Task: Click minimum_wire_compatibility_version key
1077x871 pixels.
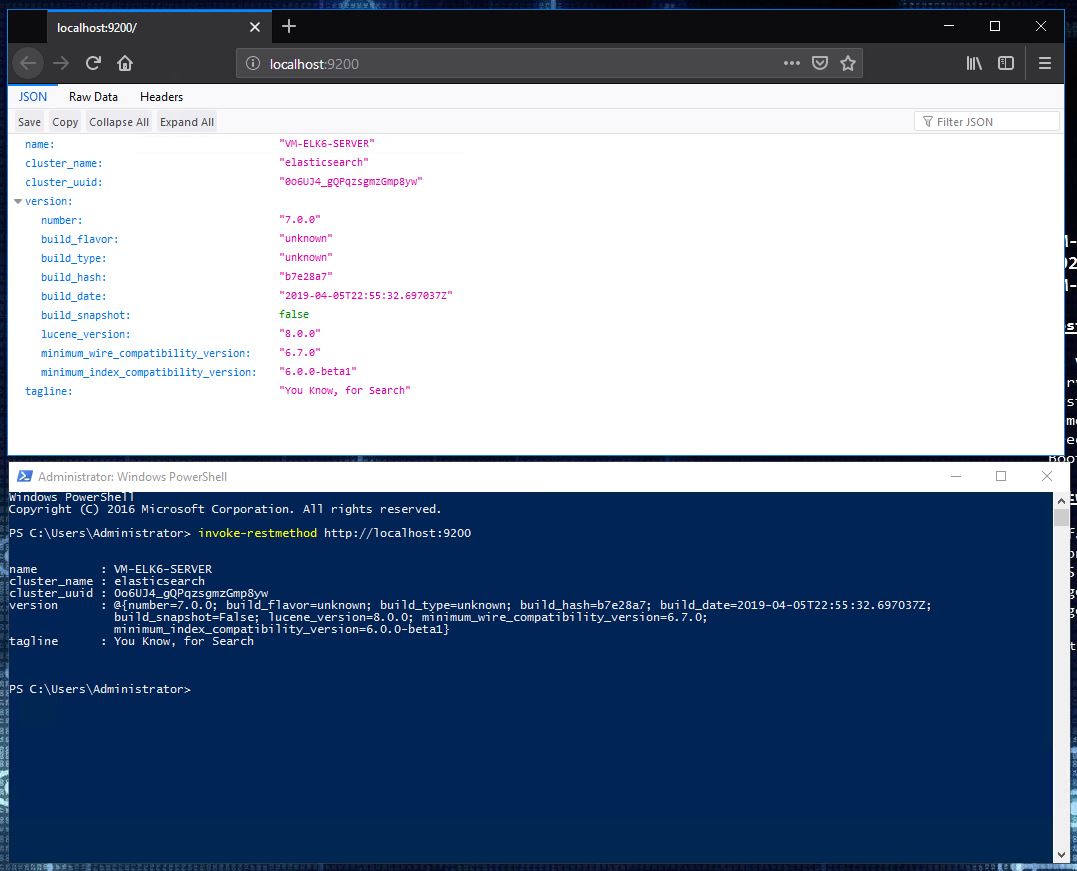Action: [x=146, y=353]
